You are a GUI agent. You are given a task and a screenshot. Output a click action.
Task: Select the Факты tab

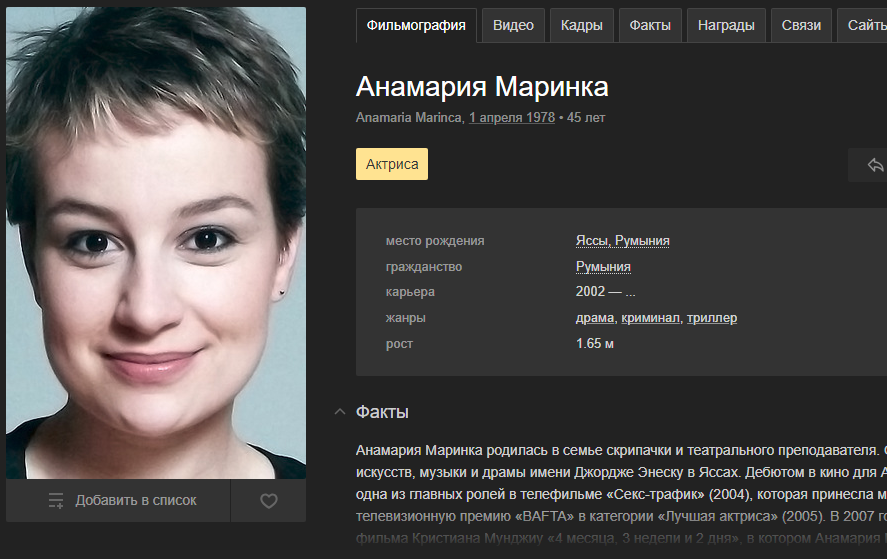[x=650, y=25]
